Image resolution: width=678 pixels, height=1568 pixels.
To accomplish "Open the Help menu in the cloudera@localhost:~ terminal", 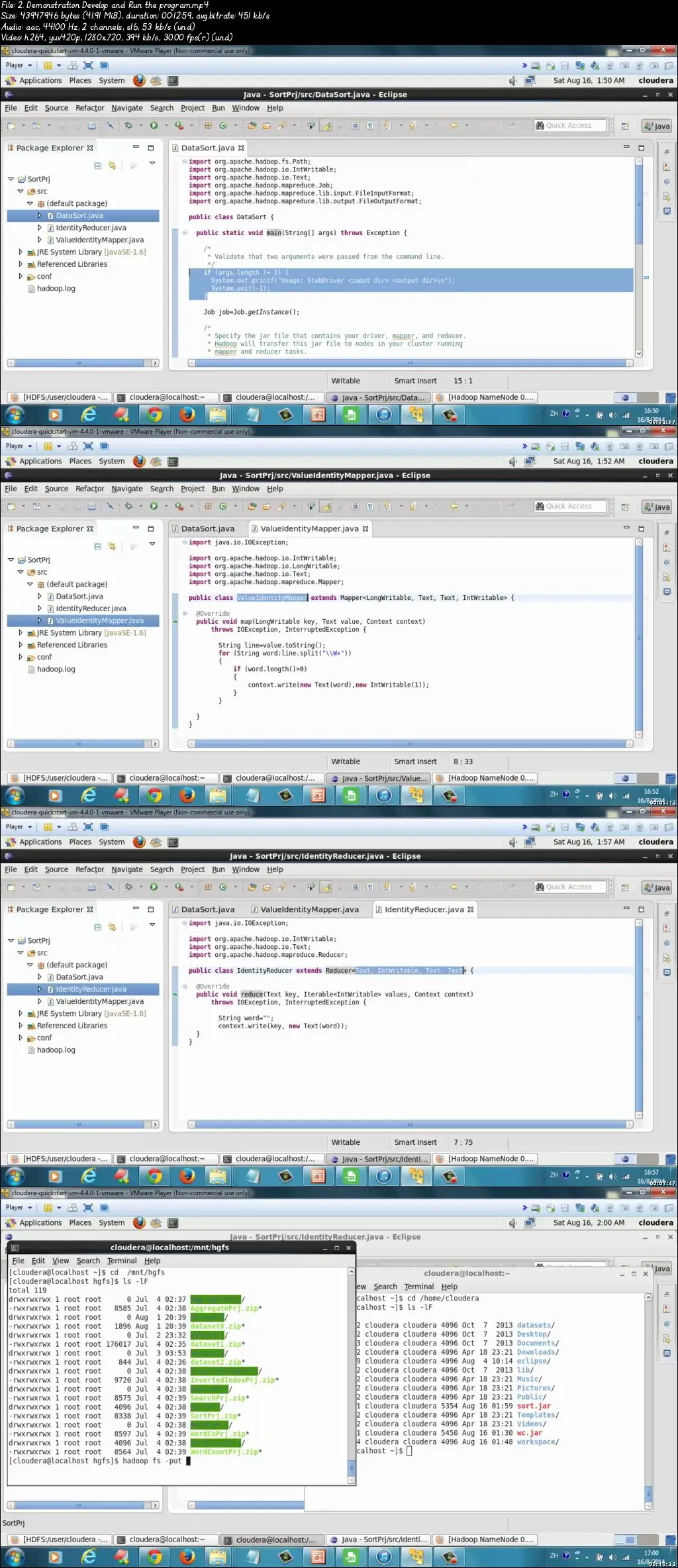I will pyautogui.click(x=450, y=1287).
